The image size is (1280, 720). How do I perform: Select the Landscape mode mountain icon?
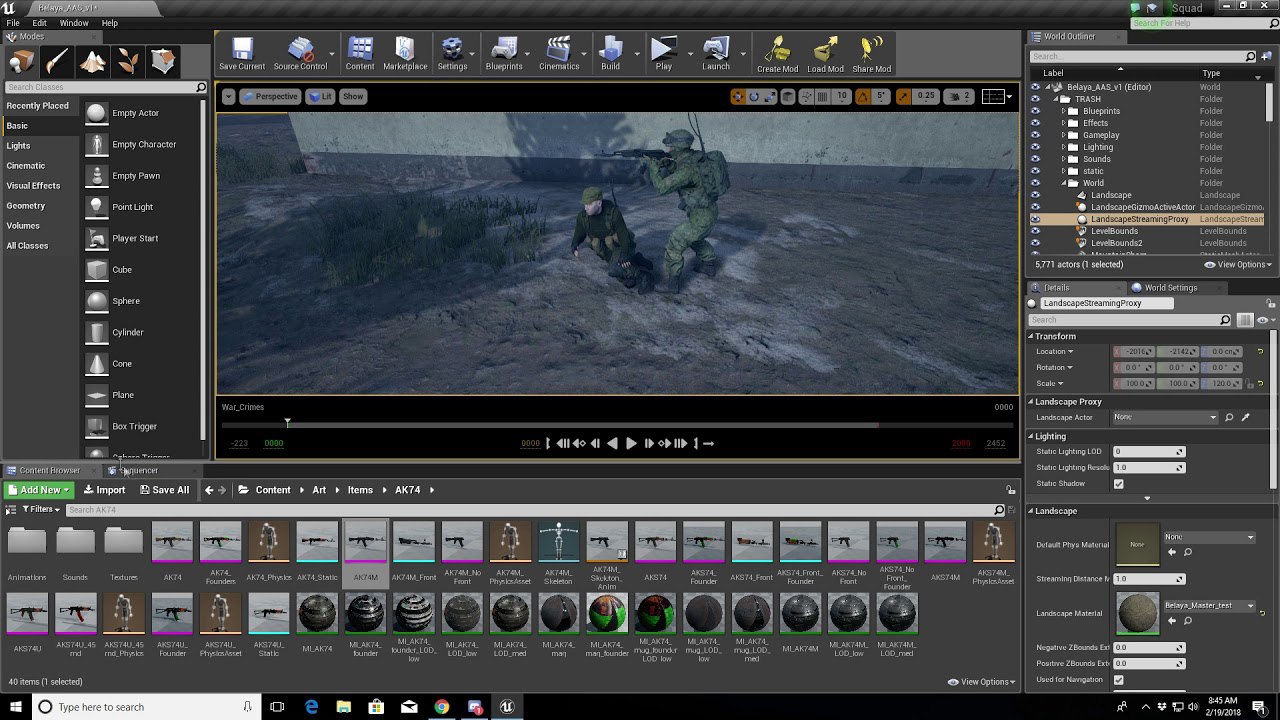tap(92, 62)
